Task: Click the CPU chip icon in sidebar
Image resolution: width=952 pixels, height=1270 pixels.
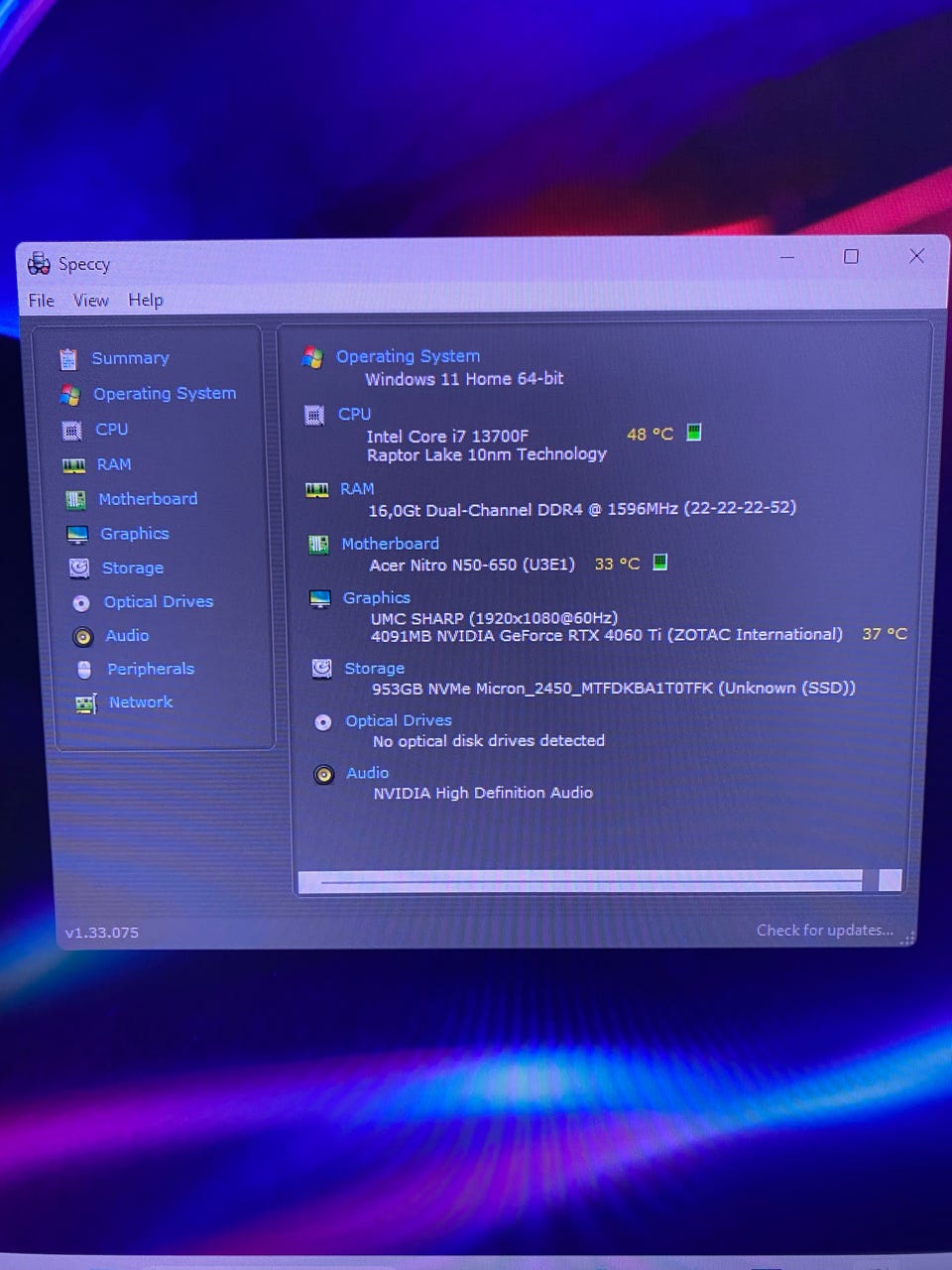Action: coord(72,431)
